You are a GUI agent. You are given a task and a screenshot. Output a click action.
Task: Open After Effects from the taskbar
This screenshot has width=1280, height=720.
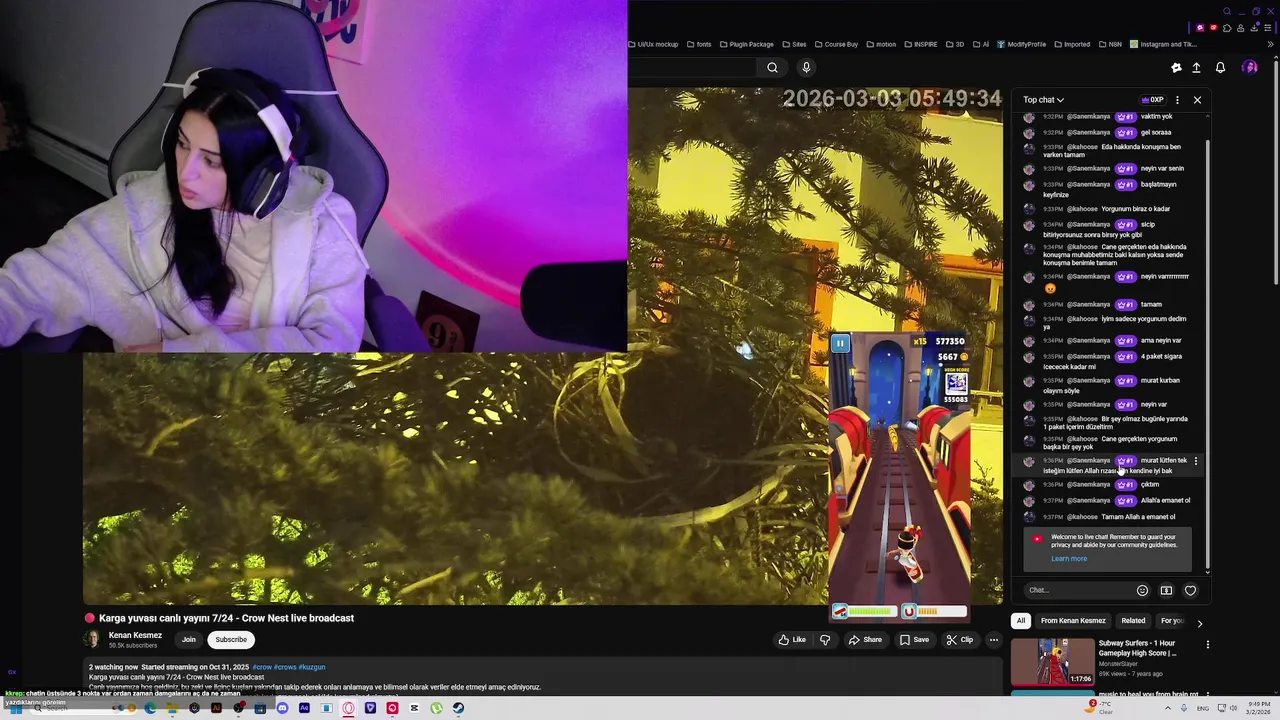coord(304,708)
